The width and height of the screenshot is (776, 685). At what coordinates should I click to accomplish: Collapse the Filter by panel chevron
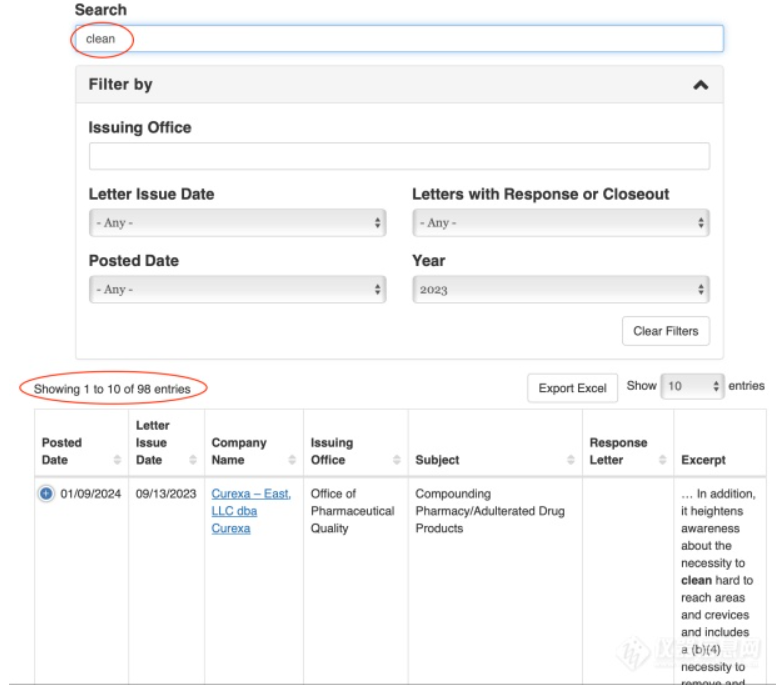(x=701, y=85)
